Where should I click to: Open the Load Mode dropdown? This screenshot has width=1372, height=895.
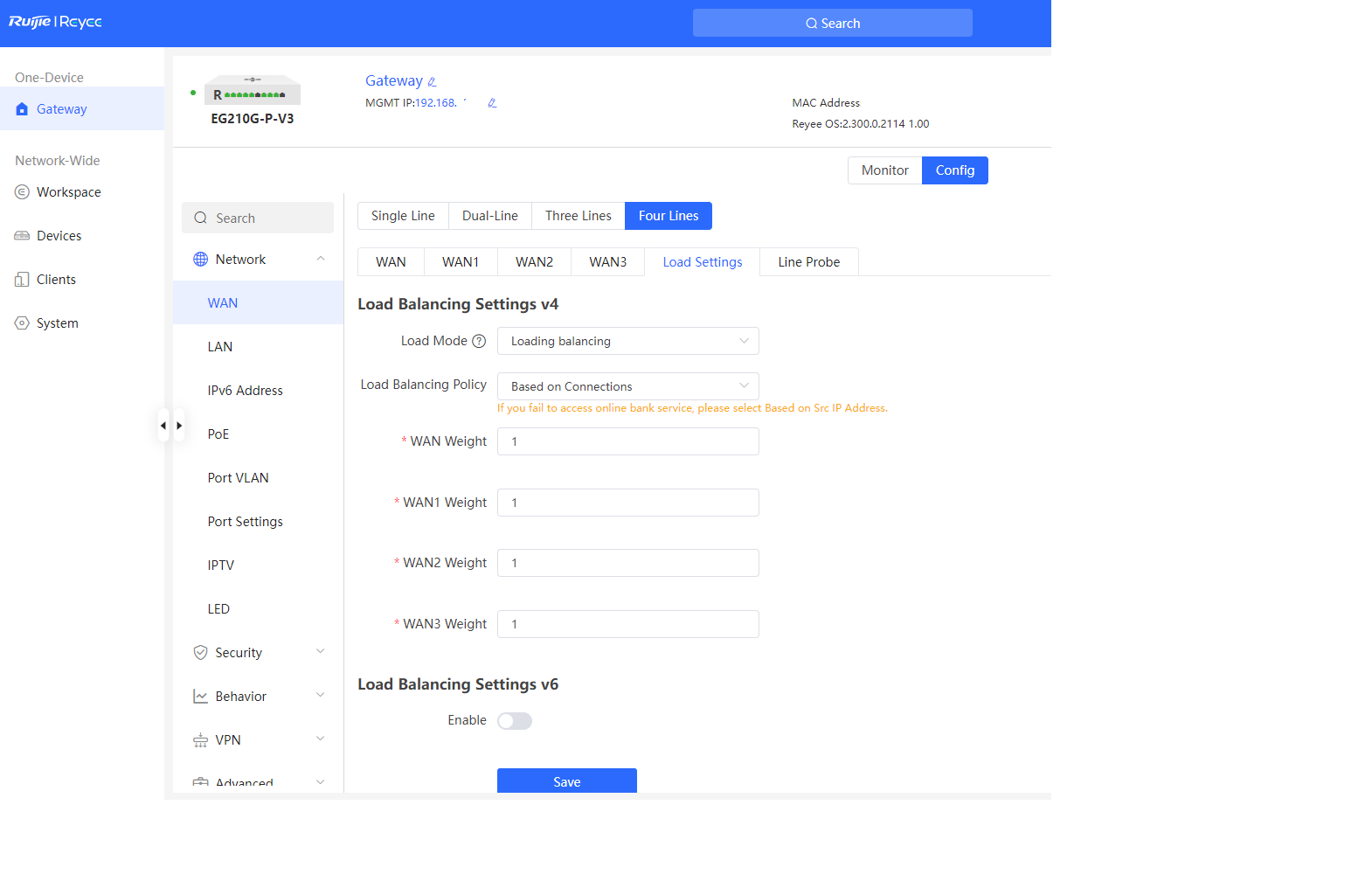[627, 342]
